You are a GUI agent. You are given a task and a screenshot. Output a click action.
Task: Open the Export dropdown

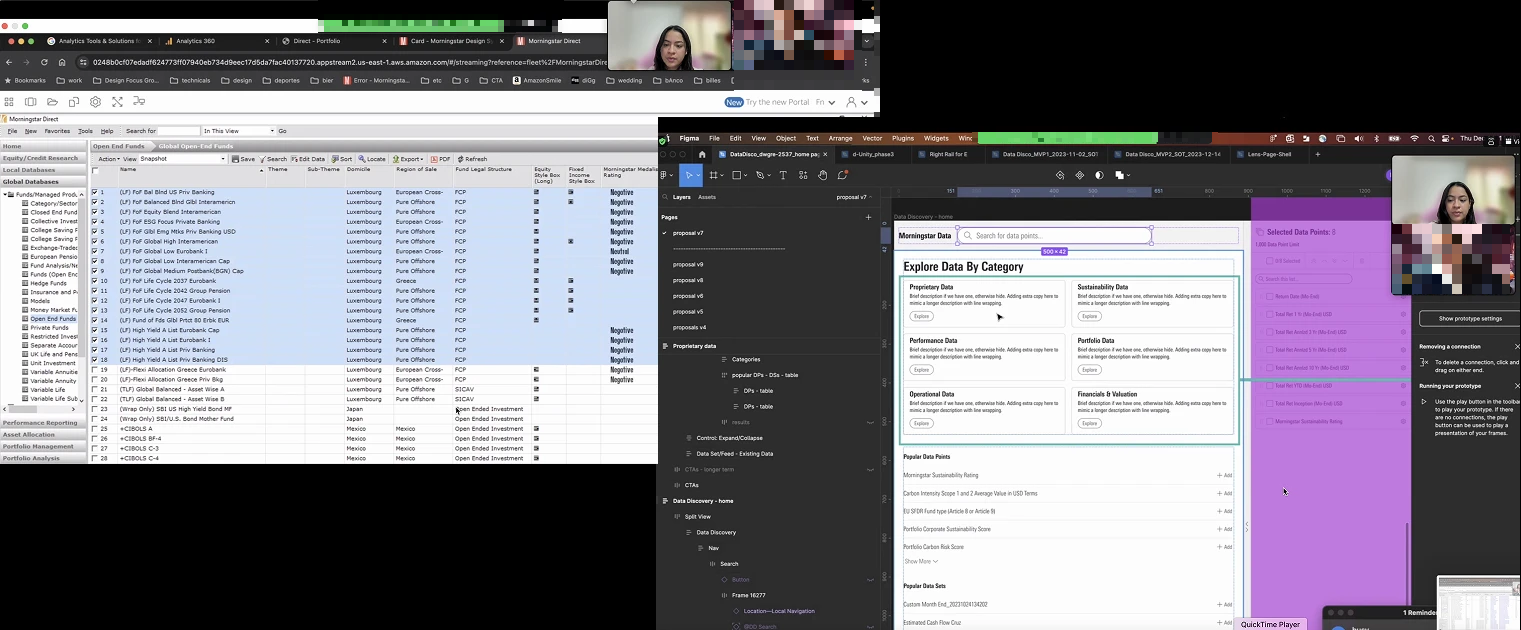408,159
